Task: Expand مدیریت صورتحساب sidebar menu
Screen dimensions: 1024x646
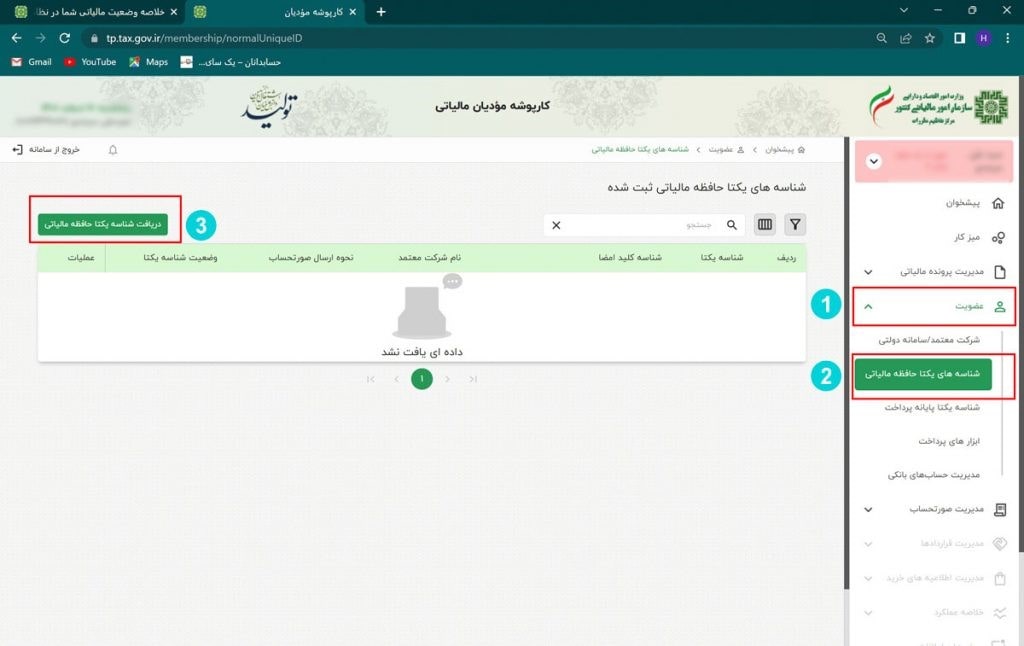Action: tap(868, 509)
